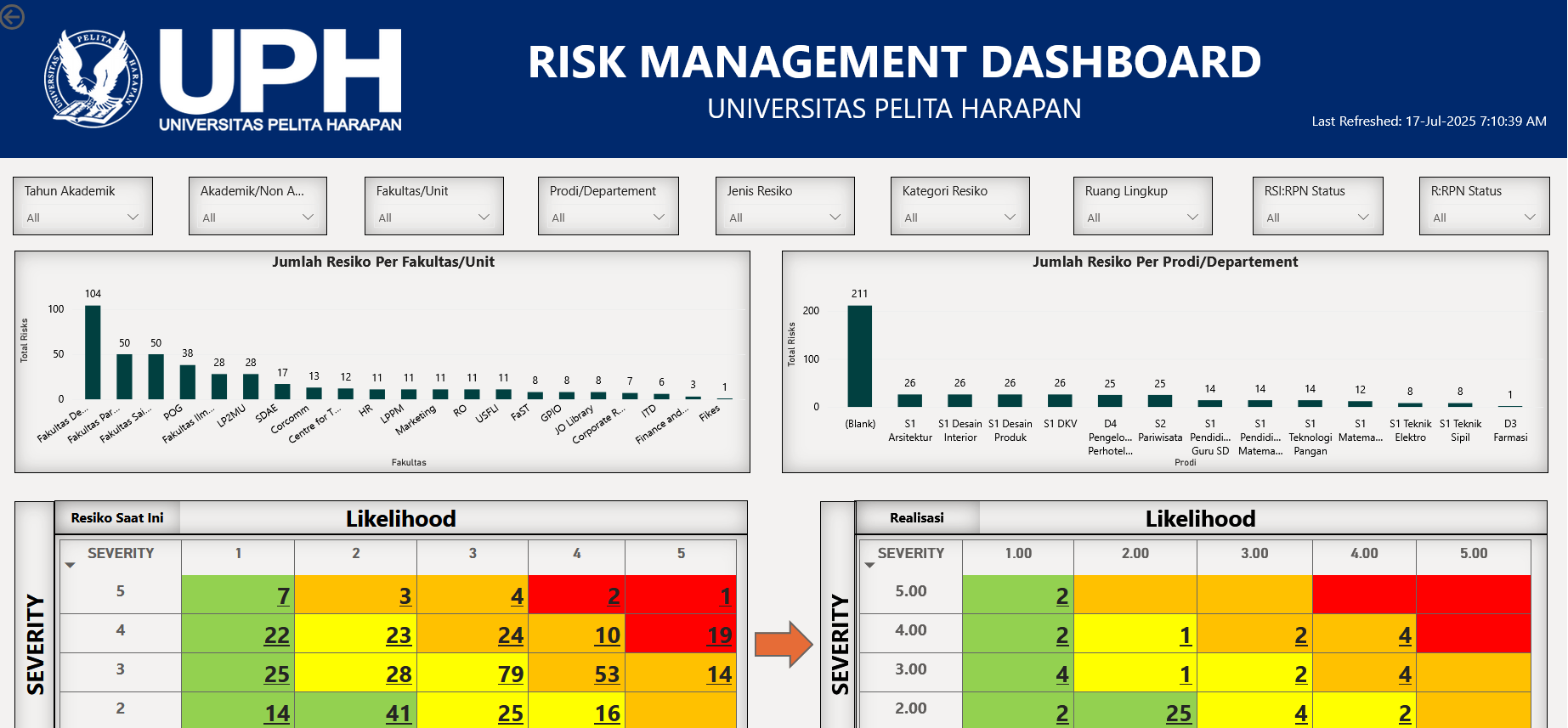
Task: Click sort arrow under Realisasi SEVERITY header
Action: click(x=869, y=565)
